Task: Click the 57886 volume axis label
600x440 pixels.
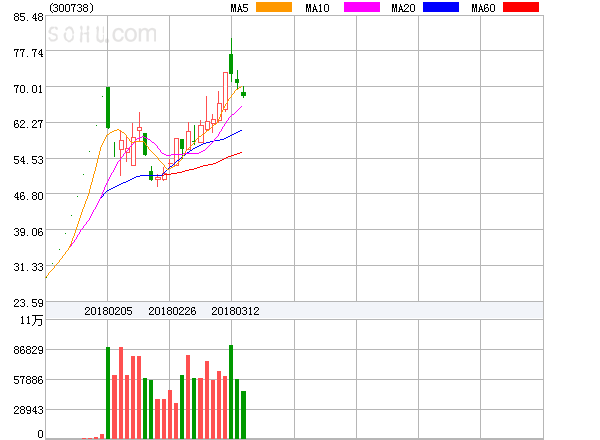Action: pos(28,380)
